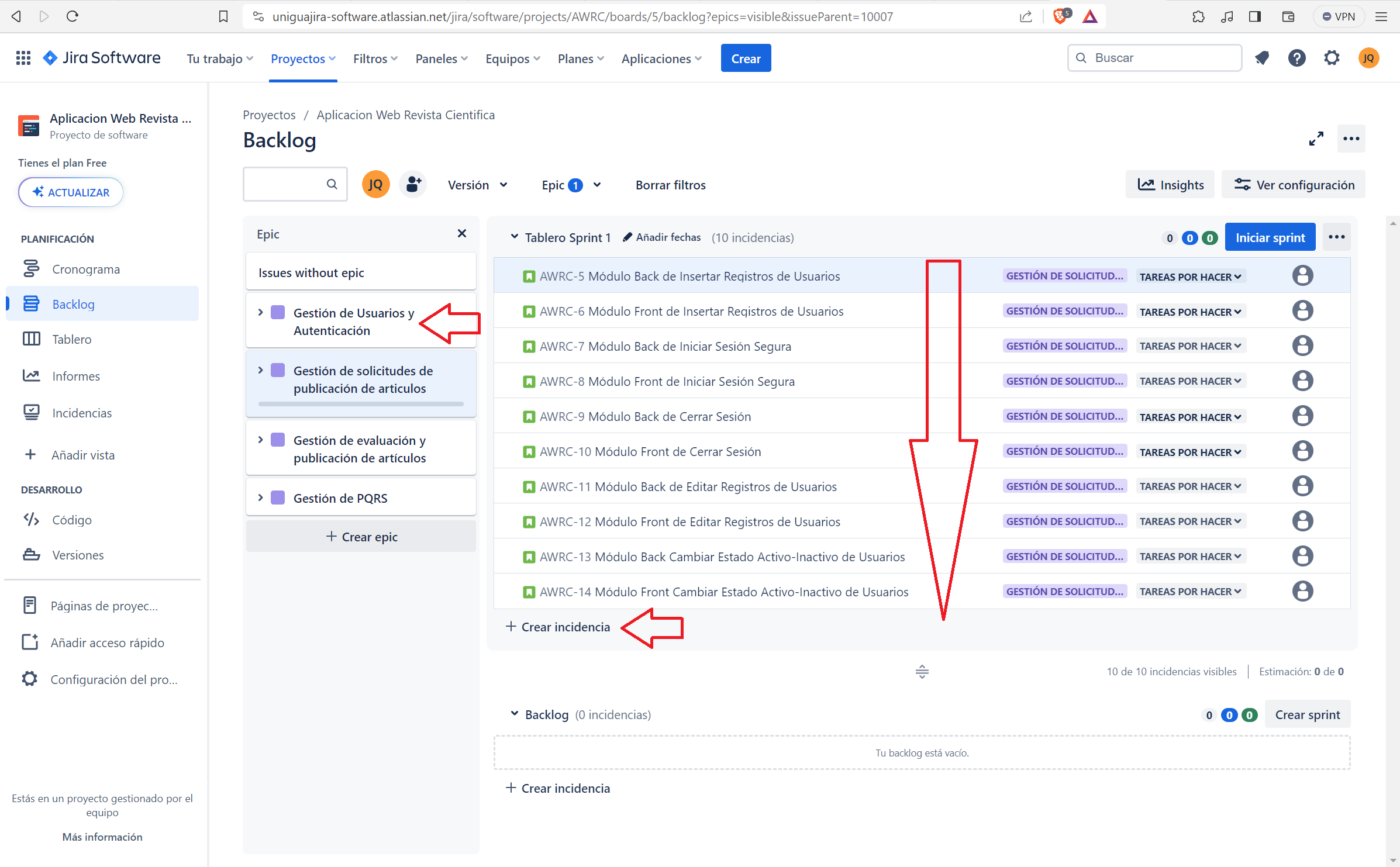Click the blue Crear button
Image resolution: width=1400 pixels, height=867 pixels.
pyautogui.click(x=746, y=58)
